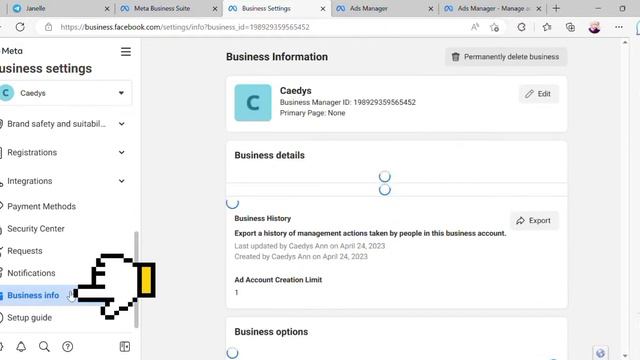This screenshot has width=640, height=360.
Task: Expand Brand safety and suitability section
Action: pyautogui.click(x=122, y=124)
